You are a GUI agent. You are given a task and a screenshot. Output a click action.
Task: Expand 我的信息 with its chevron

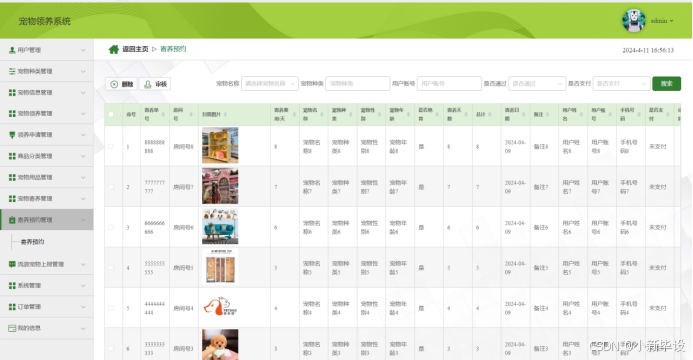point(83,328)
